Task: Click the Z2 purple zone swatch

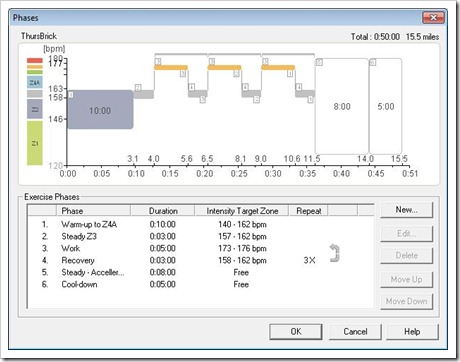Action: 35,109
